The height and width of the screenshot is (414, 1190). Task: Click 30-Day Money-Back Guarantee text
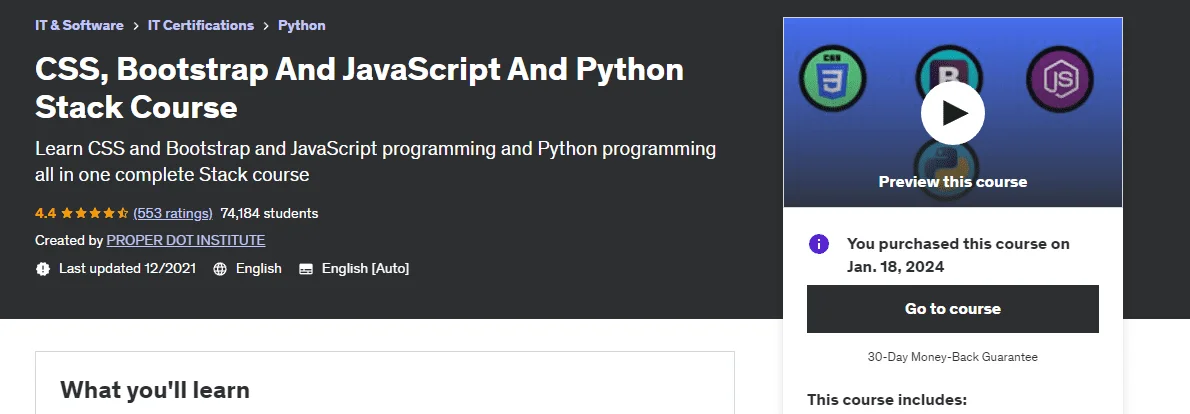952,356
